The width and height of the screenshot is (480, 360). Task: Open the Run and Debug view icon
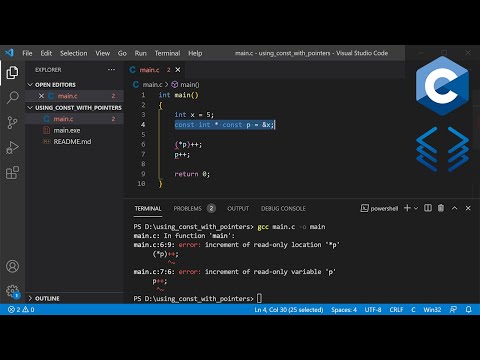click(x=12, y=148)
